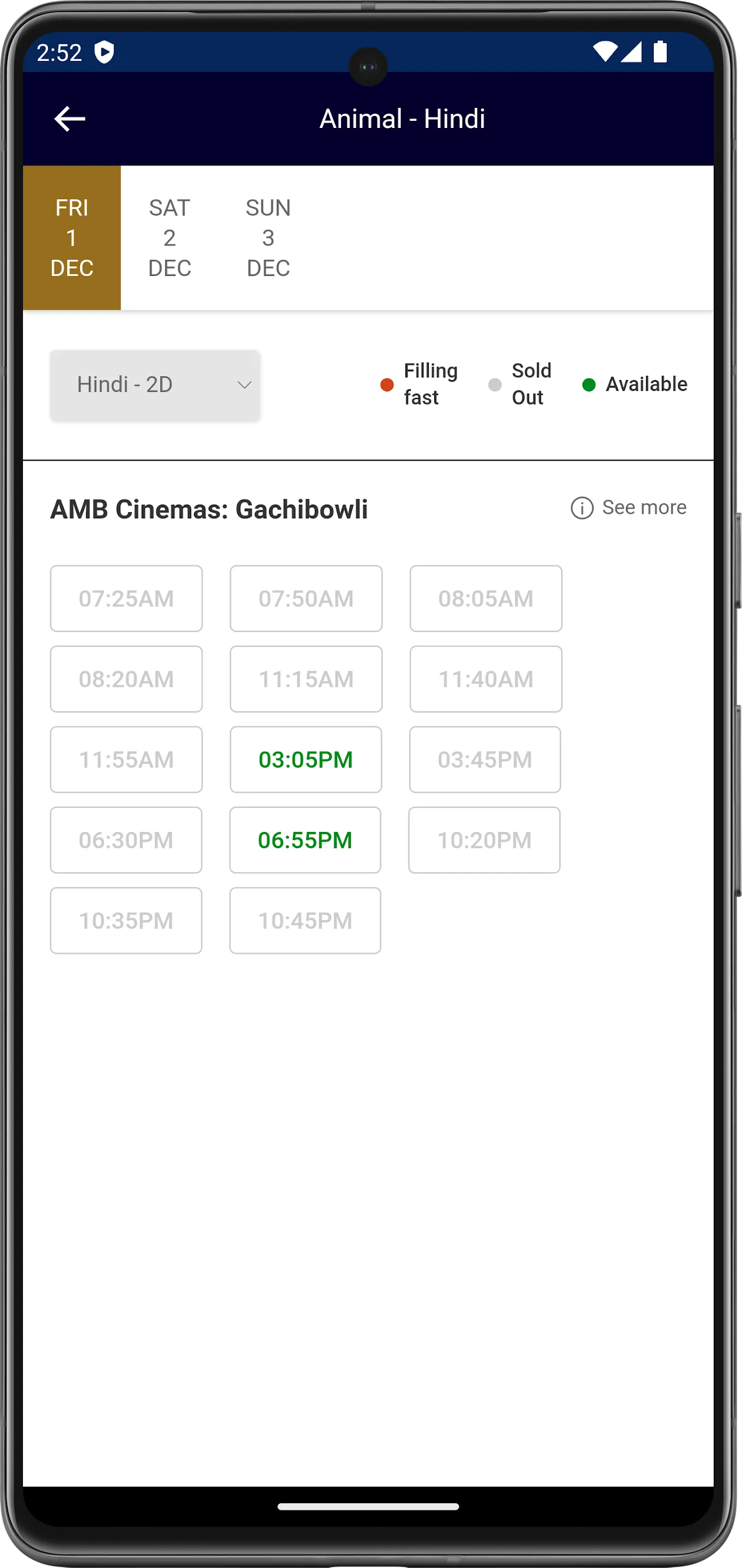Click the green Available legend dot
Screen dimensions: 742x1568
pos(588,385)
